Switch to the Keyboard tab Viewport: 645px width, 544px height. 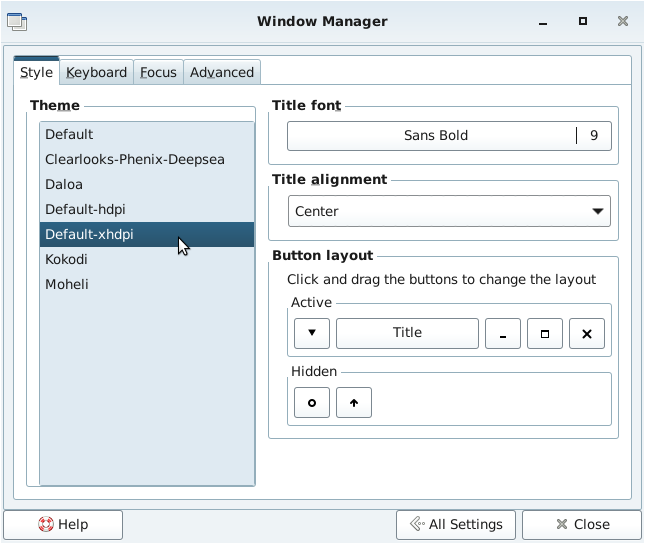tap(96, 72)
